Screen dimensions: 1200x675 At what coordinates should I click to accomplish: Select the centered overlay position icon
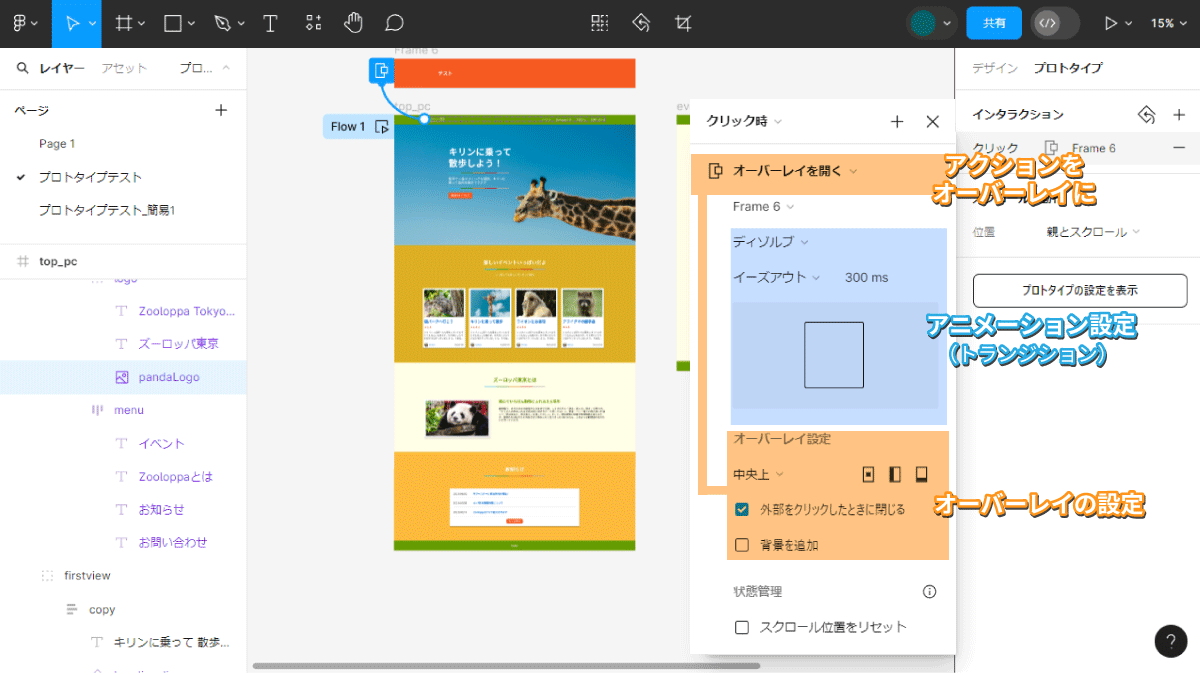pos(869,474)
